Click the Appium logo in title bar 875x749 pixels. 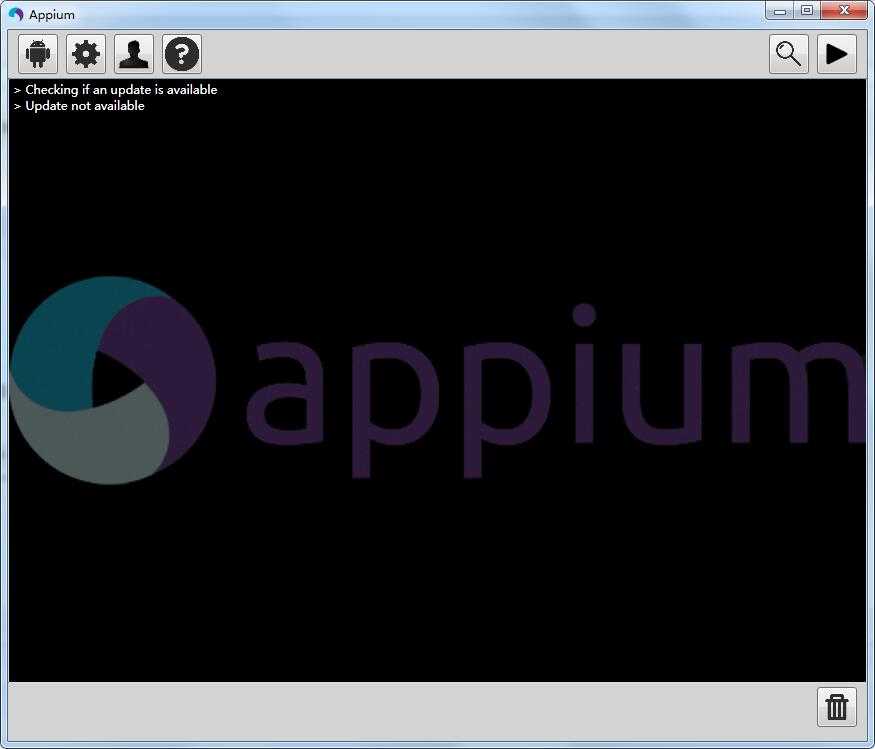(x=16, y=14)
